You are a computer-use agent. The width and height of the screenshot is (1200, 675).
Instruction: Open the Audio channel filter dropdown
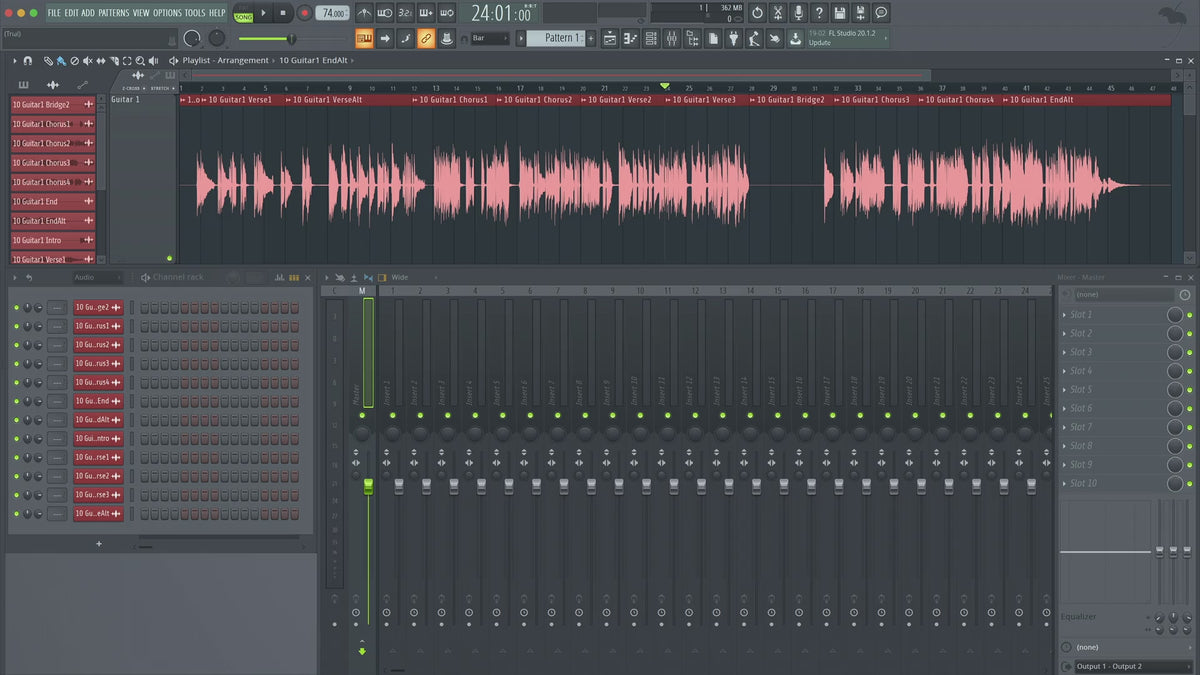coord(97,277)
